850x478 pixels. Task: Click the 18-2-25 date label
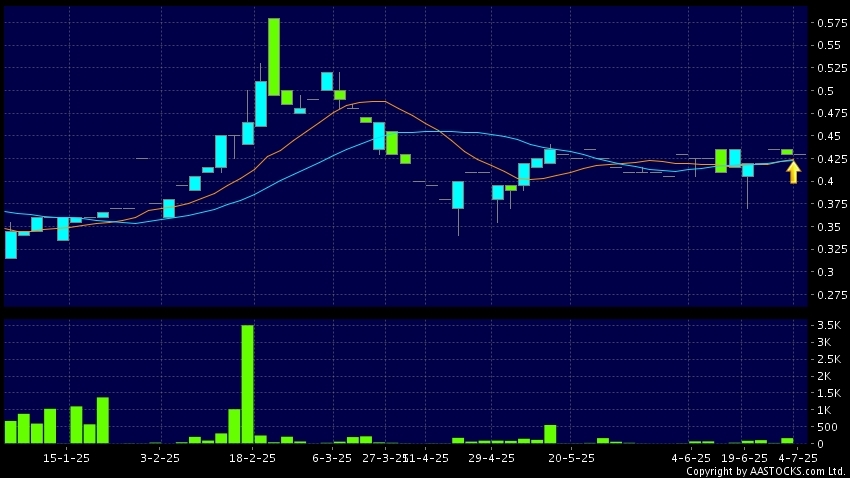click(252, 458)
